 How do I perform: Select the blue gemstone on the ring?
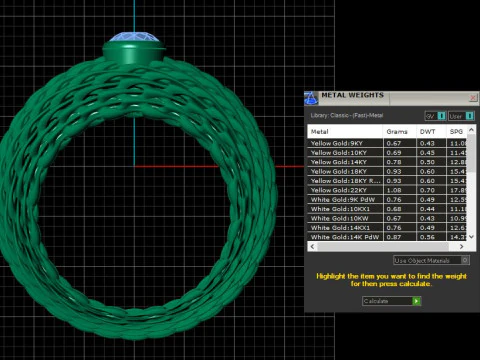coord(134,37)
